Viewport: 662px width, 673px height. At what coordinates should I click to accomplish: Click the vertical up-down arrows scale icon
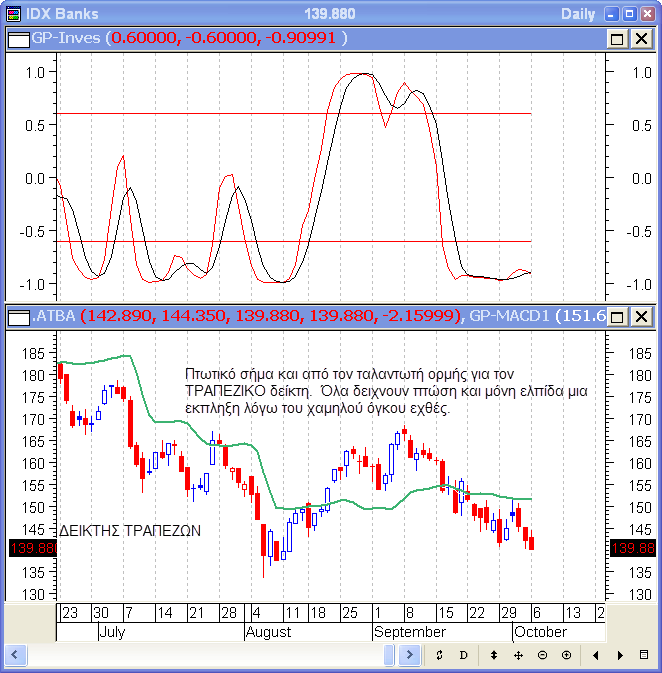point(493,655)
